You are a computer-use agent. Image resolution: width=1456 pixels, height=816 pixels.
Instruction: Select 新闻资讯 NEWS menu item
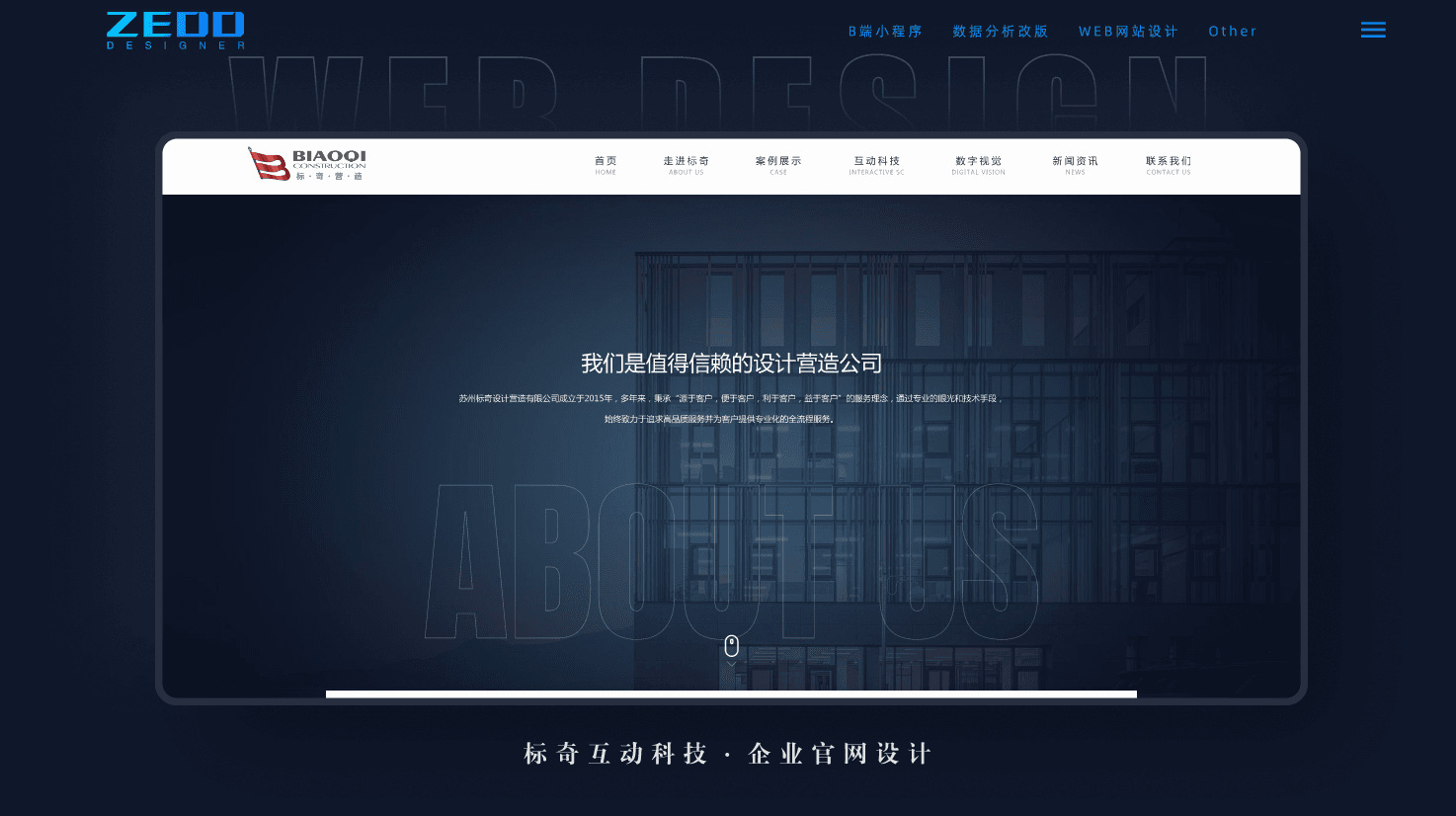pyautogui.click(x=1075, y=165)
